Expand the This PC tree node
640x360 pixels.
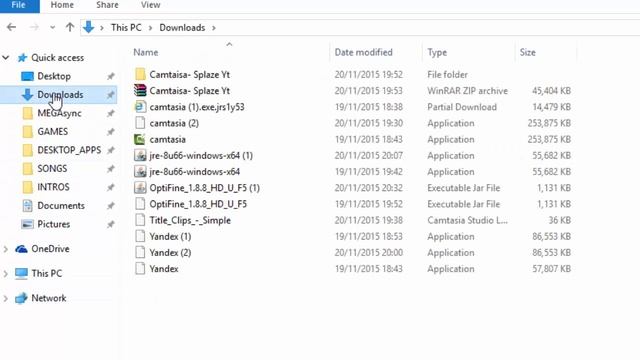click(x=6, y=273)
